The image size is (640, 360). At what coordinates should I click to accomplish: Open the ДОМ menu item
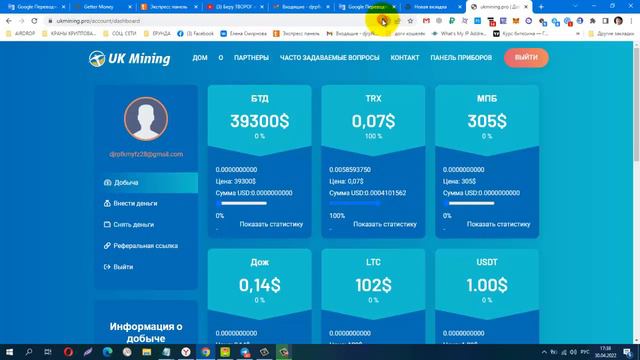click(x=200, y=58)
